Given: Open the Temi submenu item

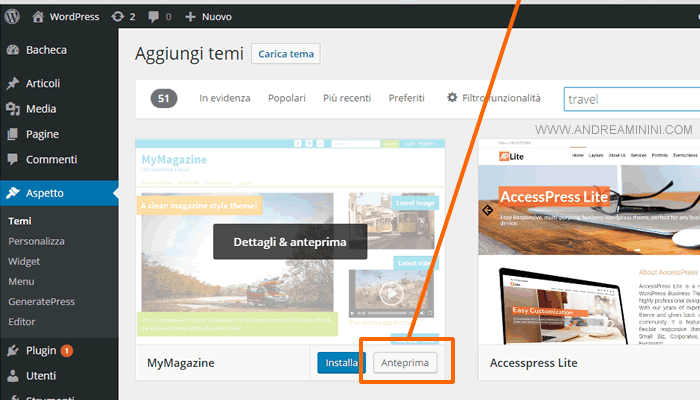Looking at the screenshot, I should [x=20, y=221].
